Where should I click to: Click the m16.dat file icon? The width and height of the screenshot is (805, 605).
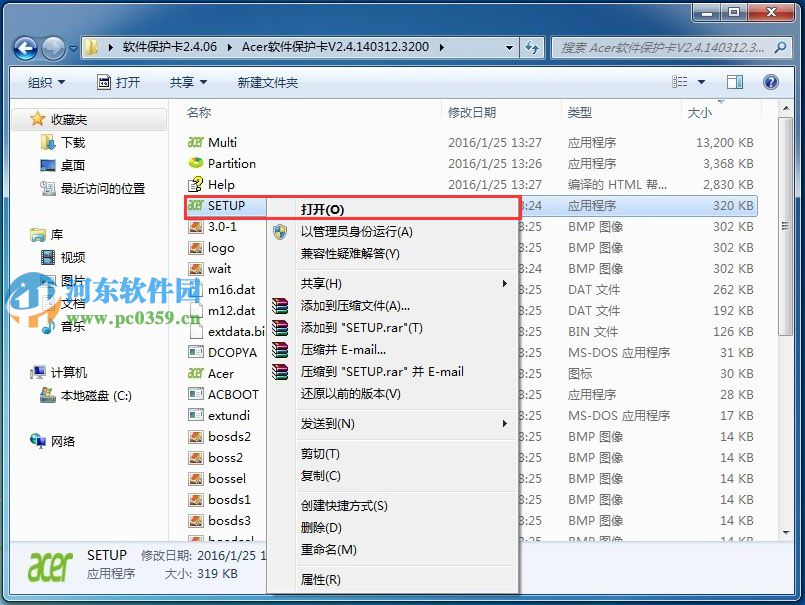point(194,289)
